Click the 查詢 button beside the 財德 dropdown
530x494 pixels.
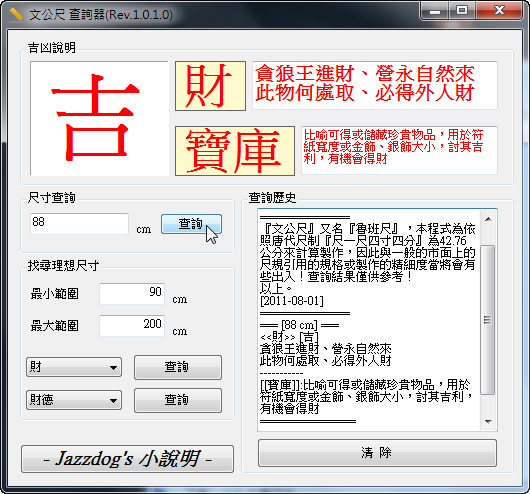pos(178,400)
